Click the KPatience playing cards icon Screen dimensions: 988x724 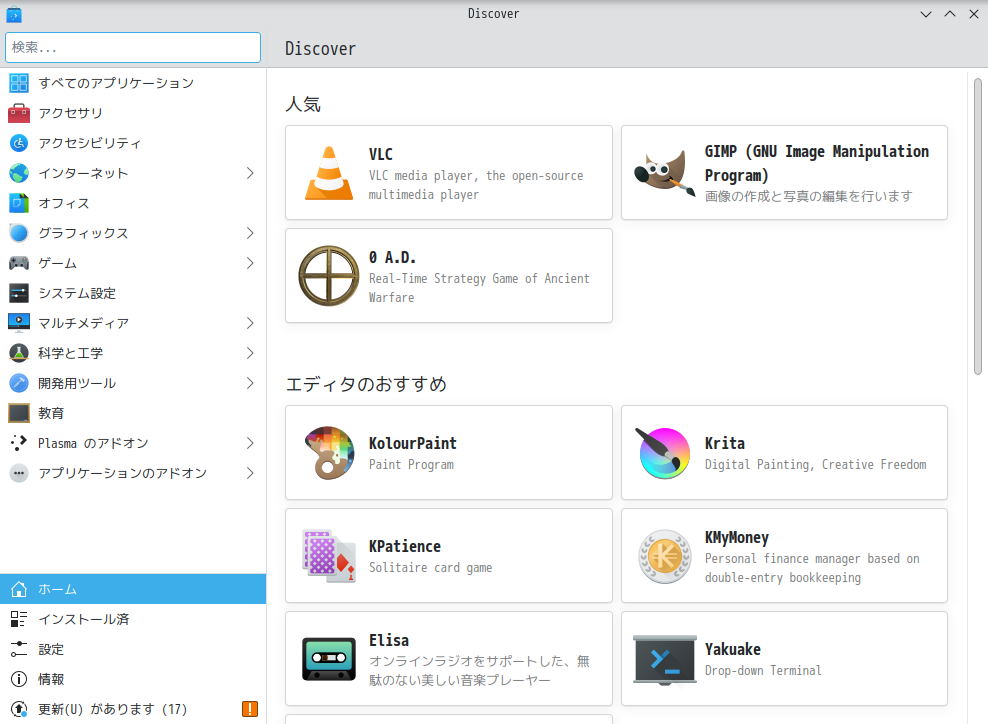pos(329,556)
